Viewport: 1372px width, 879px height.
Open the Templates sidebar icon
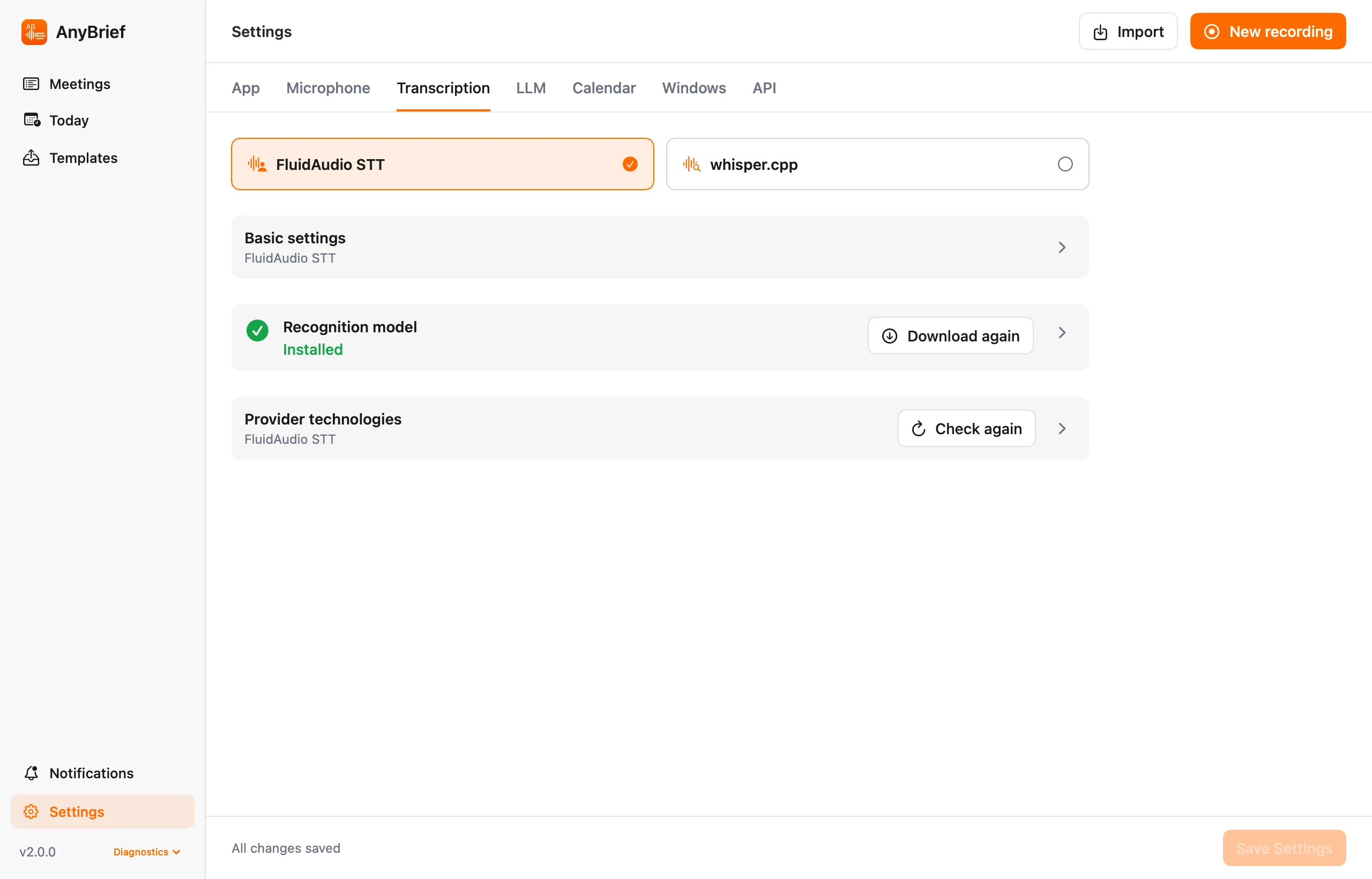point(31,158)
